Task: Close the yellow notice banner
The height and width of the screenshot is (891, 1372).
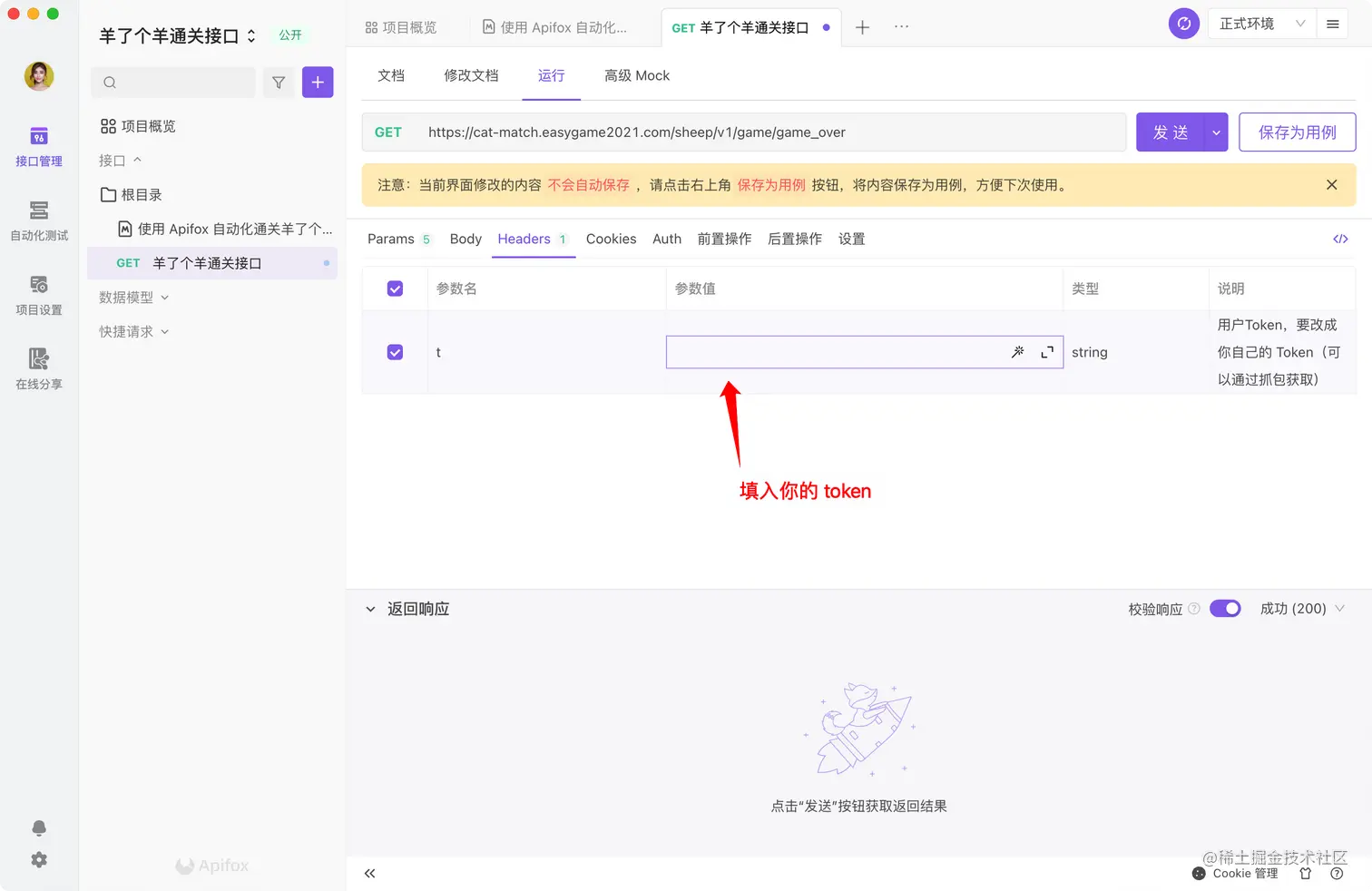Action: click(x=1332, y=185)
